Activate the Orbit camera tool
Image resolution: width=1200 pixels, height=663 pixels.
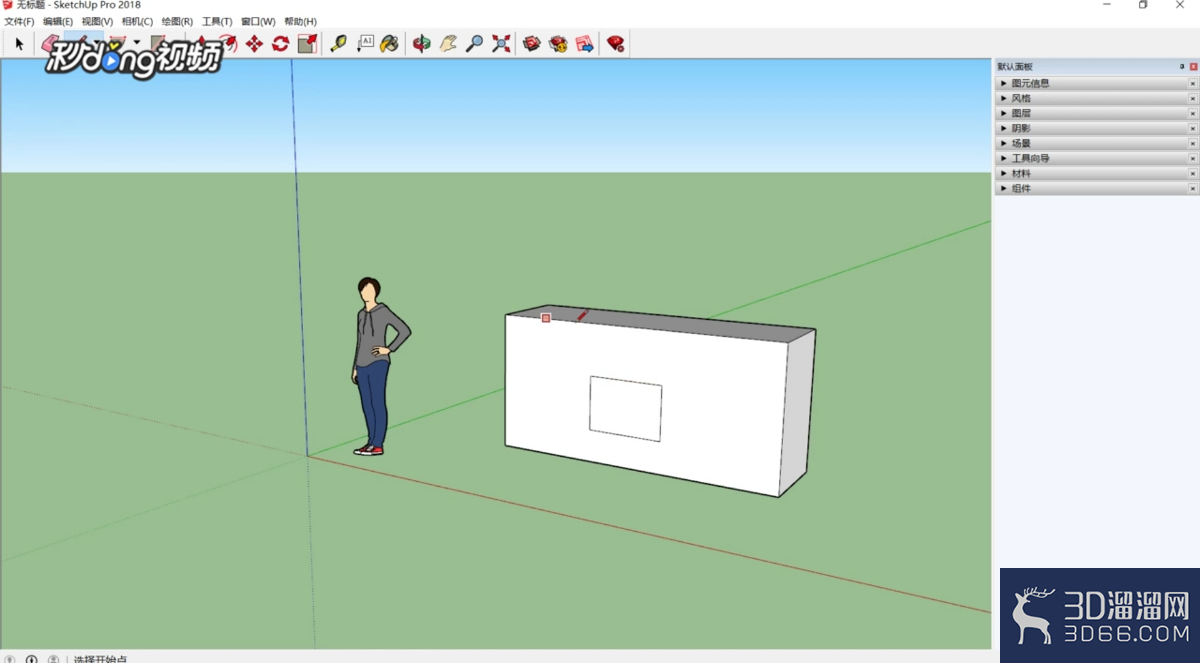(422, 43)
